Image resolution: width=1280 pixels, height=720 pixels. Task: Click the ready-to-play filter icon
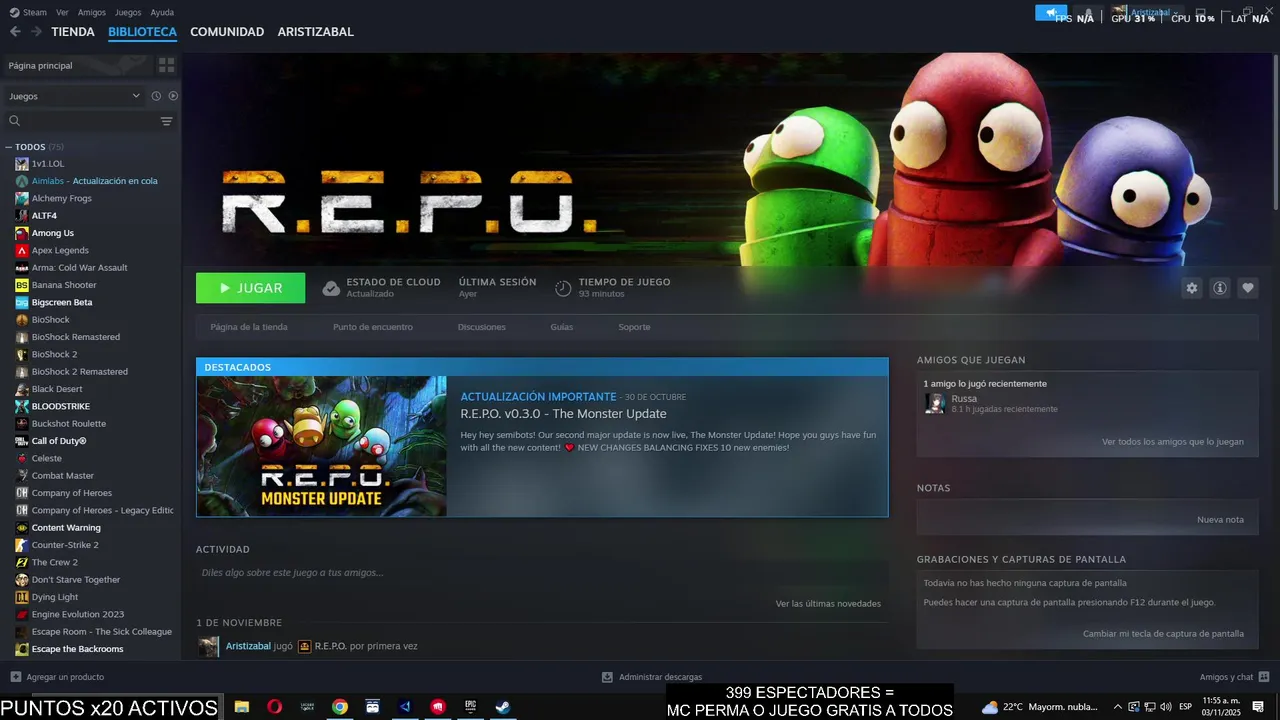tap(173, 96)
